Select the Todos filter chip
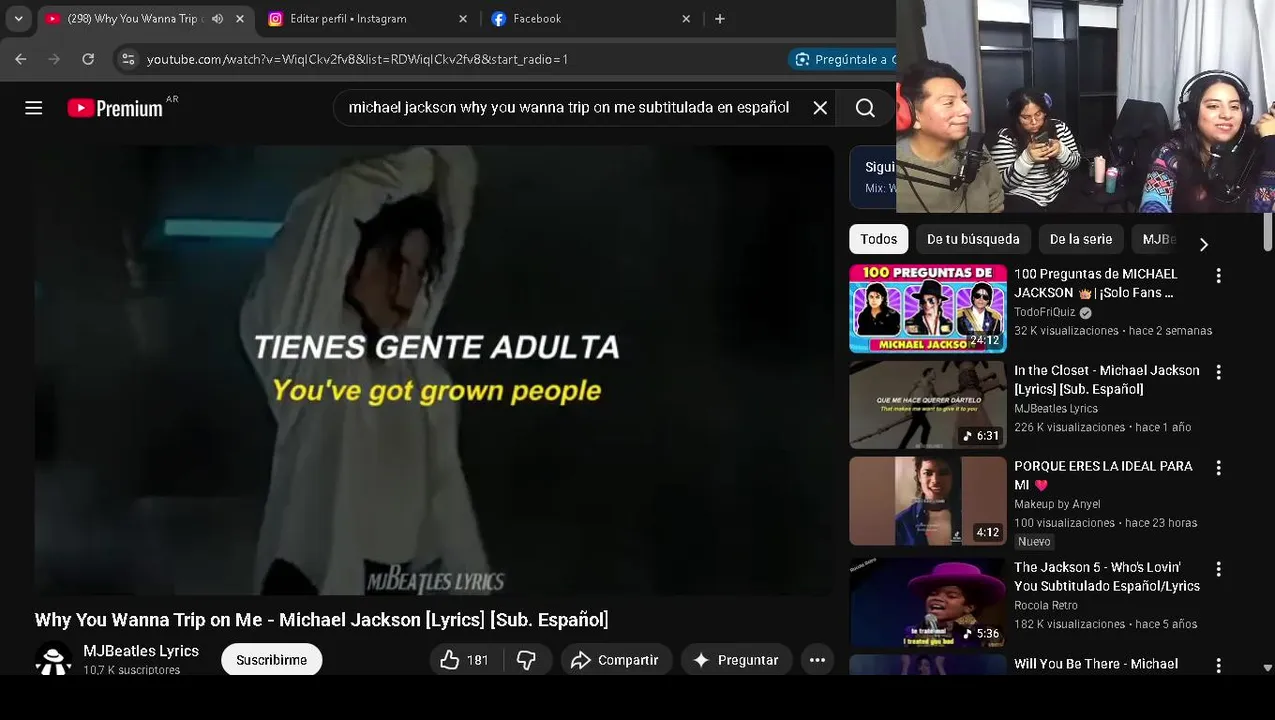 tap(878, 239)
